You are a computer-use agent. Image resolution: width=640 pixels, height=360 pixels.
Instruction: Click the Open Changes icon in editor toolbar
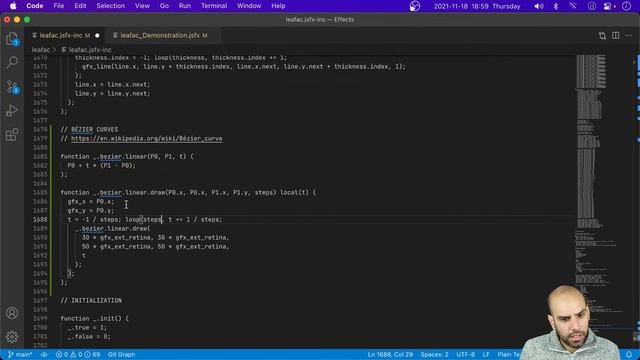(x=602, y=36)
